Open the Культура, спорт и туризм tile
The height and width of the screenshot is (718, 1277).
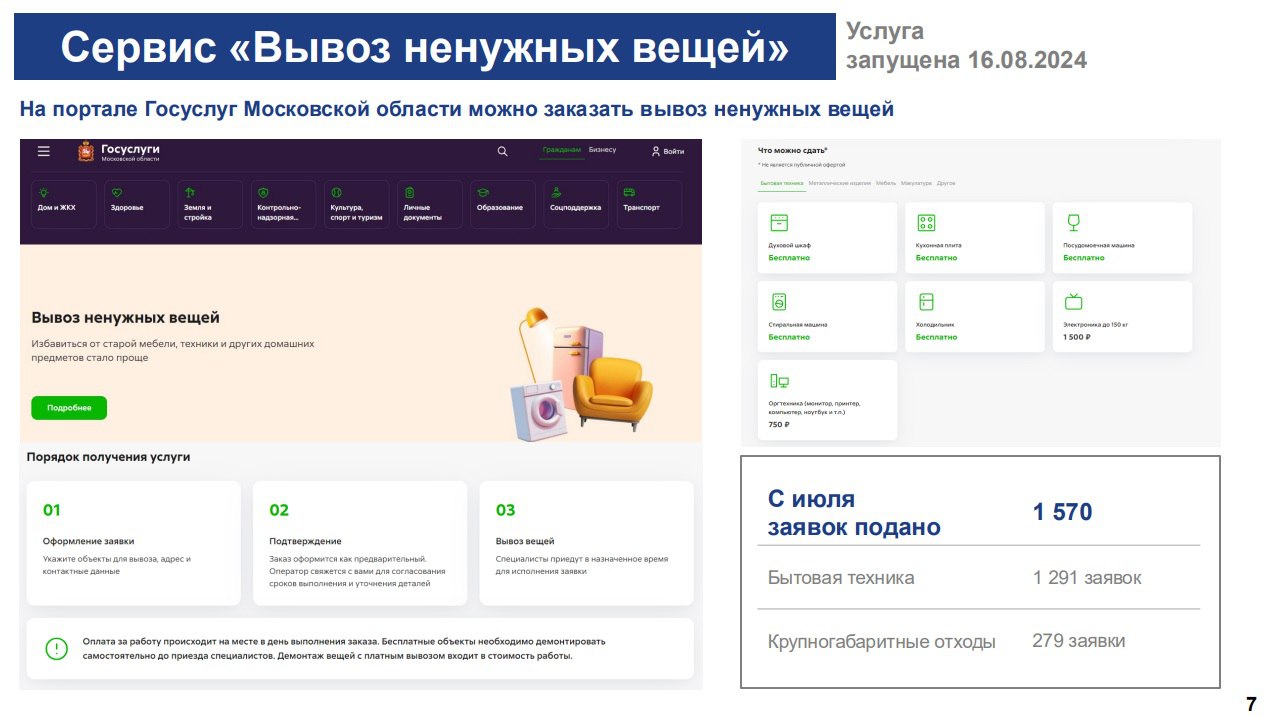pos(354,204)
